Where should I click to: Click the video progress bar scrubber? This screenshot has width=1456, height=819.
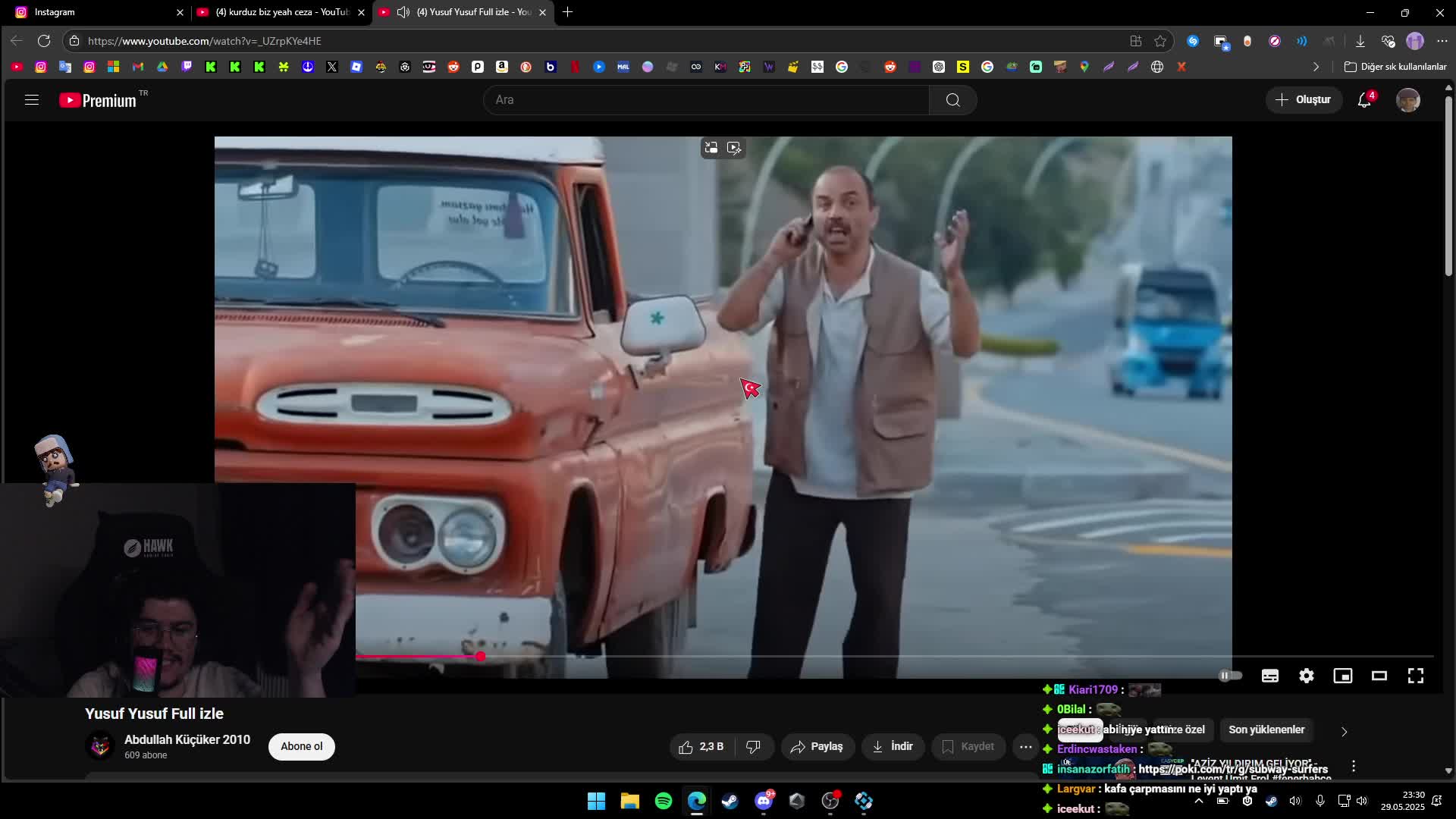point(480,656)
